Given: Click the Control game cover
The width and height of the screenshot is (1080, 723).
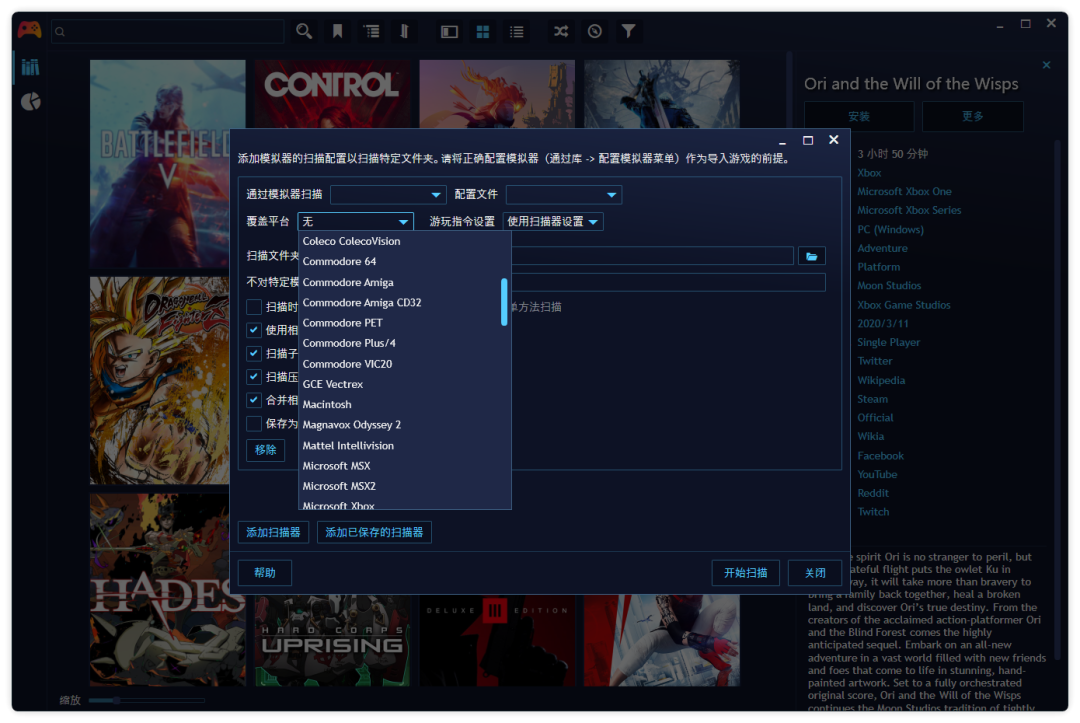Looking at the screenshot, I should click(x=333, y=94).
